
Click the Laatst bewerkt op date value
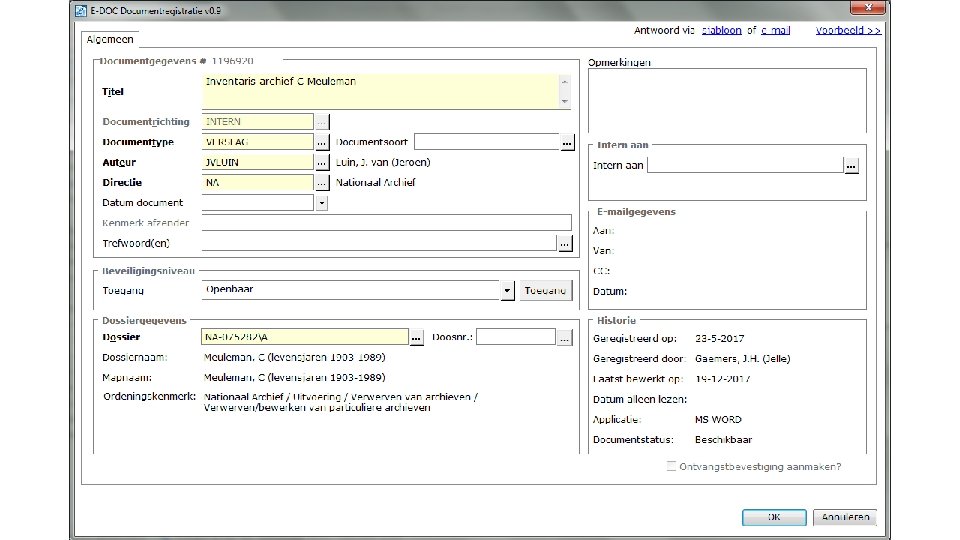[x=722, y=379]
